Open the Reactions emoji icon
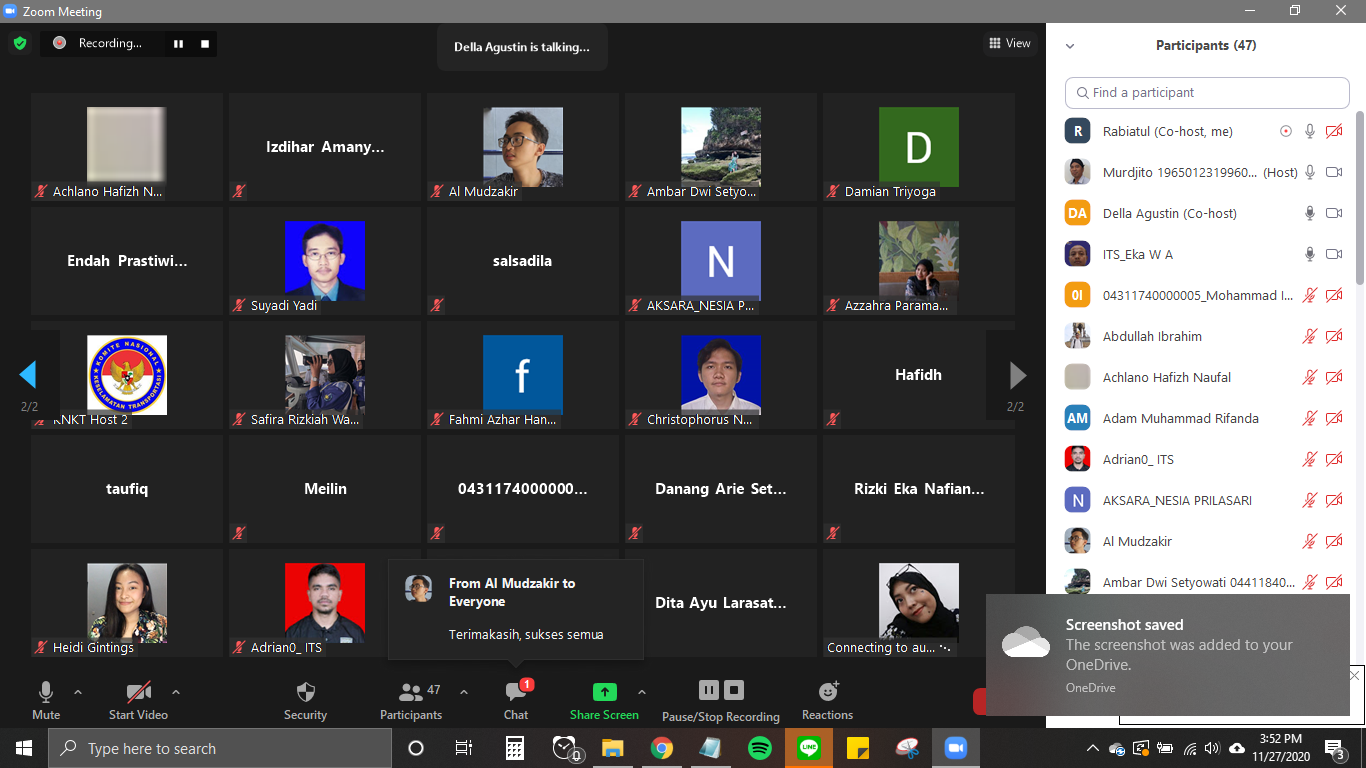The height and width of the screenshot is (768, 1366). point(827,692)
